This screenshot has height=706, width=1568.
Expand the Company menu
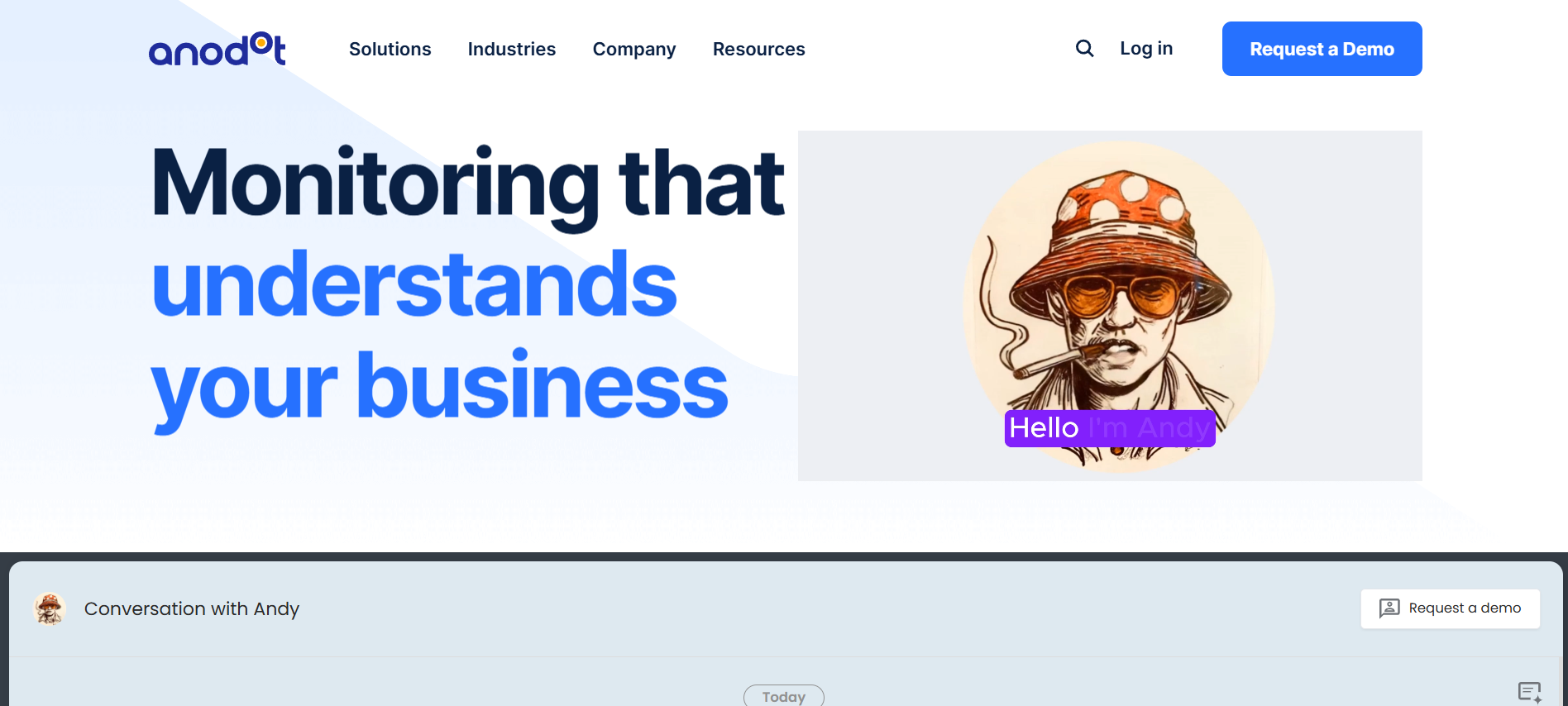[634, 50]
